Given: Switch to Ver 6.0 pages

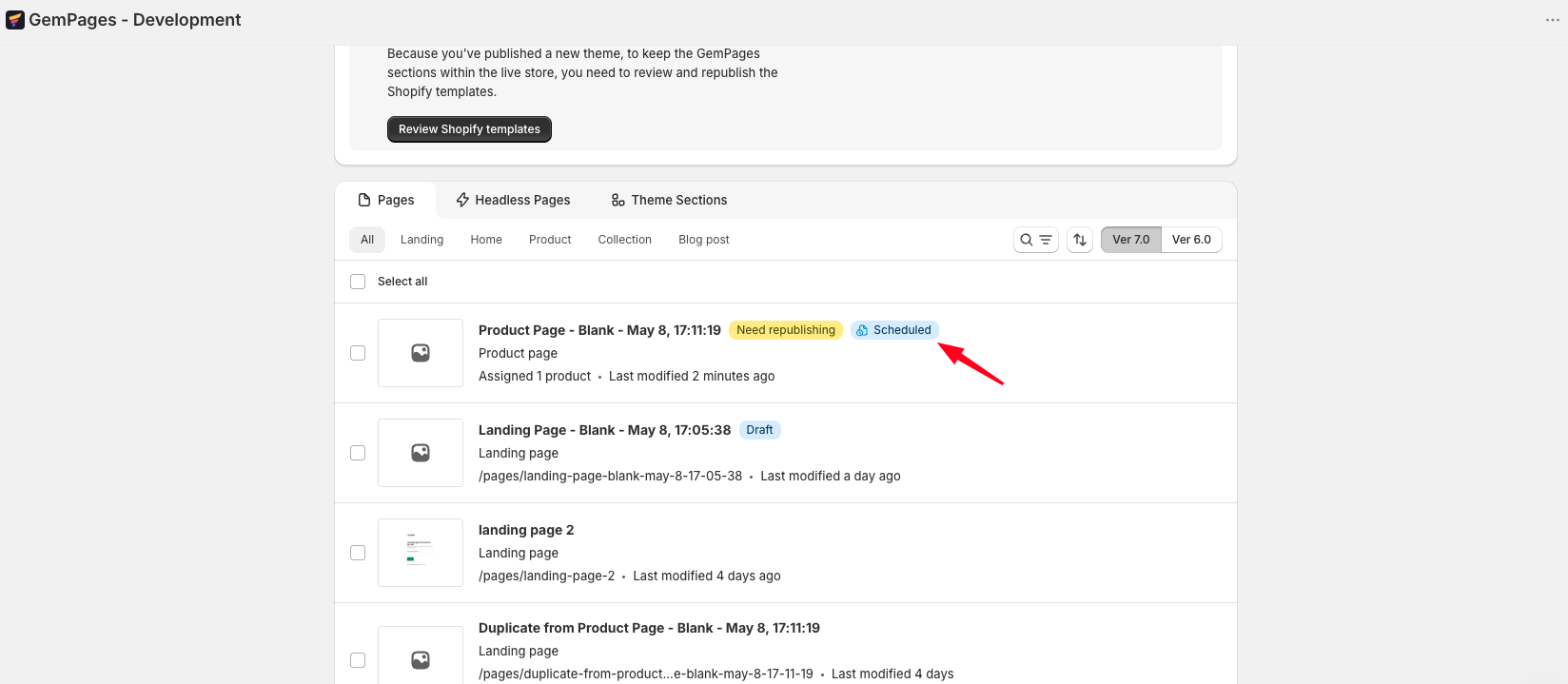Looking at the screenshot, I should (1191, 240).
